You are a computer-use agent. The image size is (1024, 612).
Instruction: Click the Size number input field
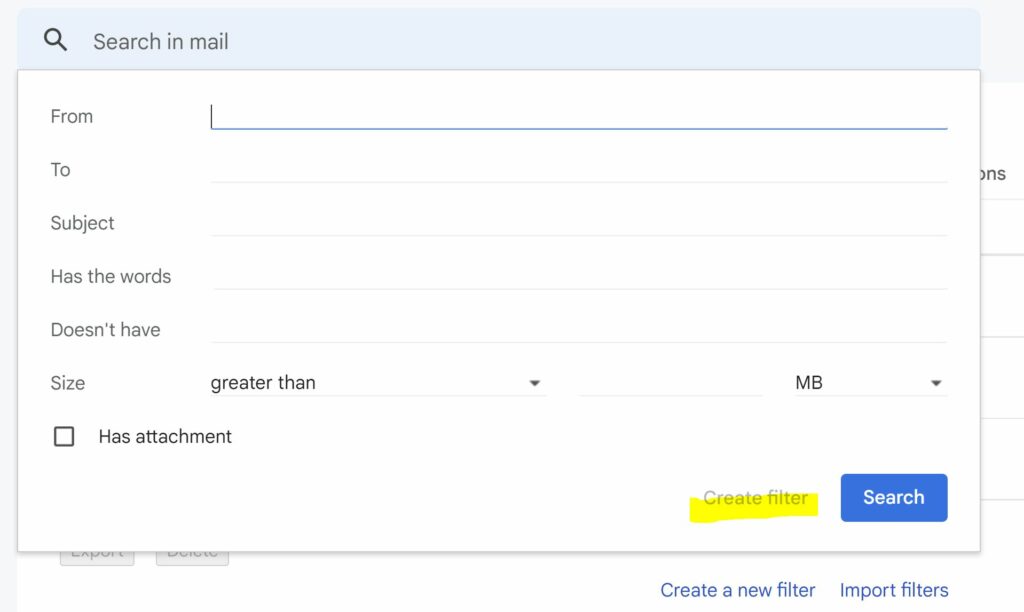(x=670, y=383)
